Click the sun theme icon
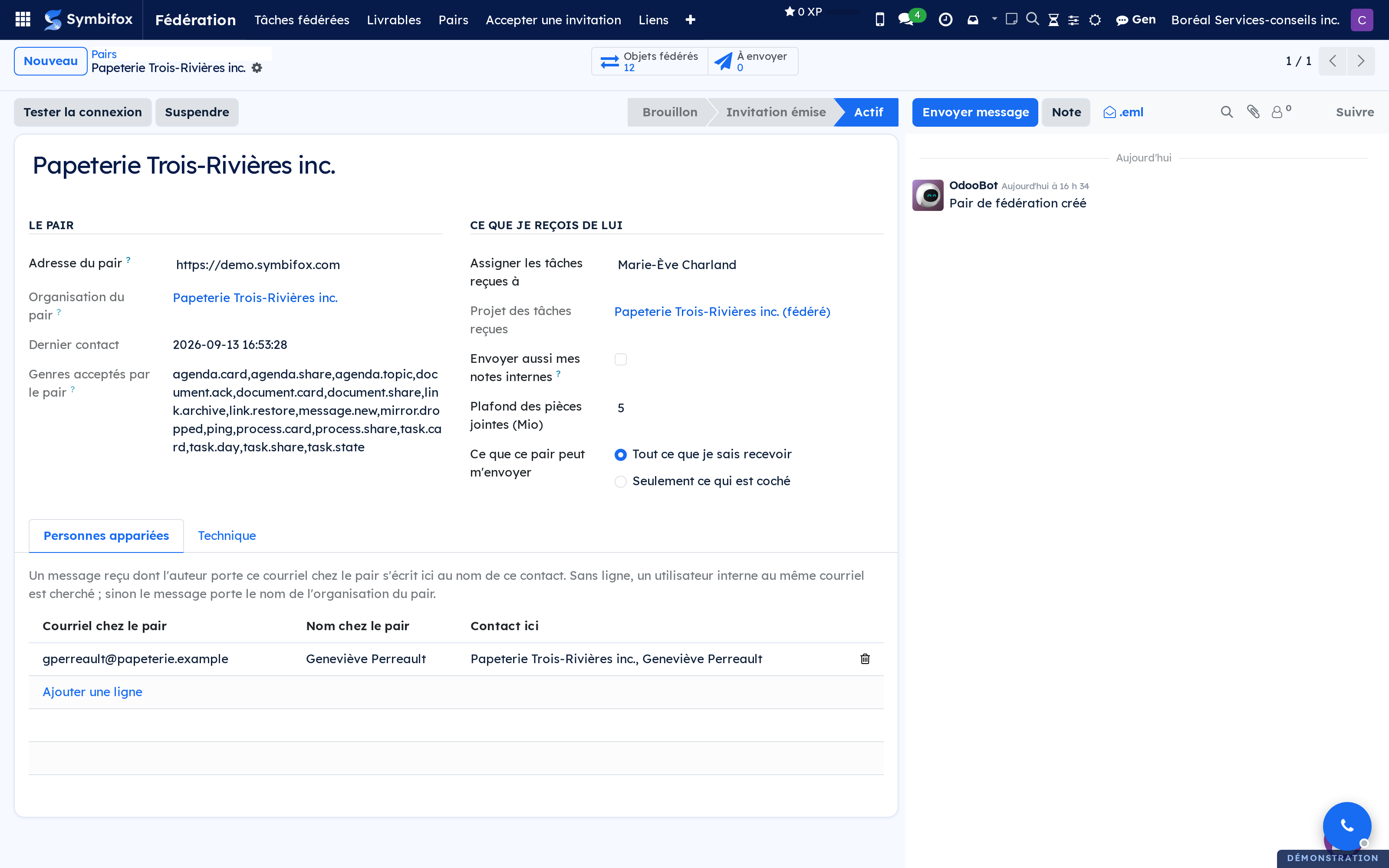Viewport: 1389px width, 868px height. 1095,20
